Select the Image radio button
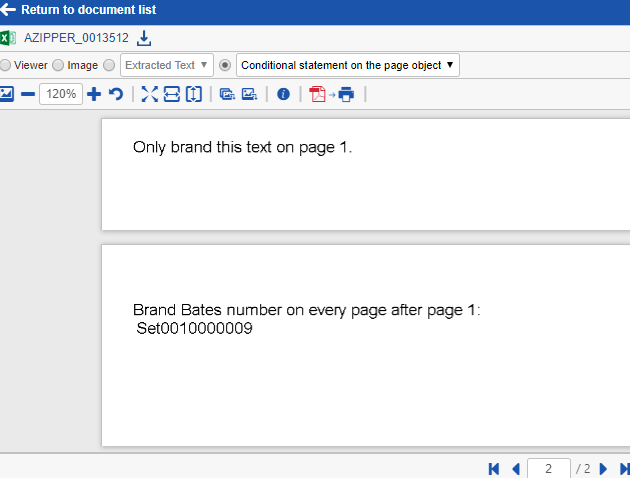The height and width of the screenshot is (478, 630). (58, 65)
